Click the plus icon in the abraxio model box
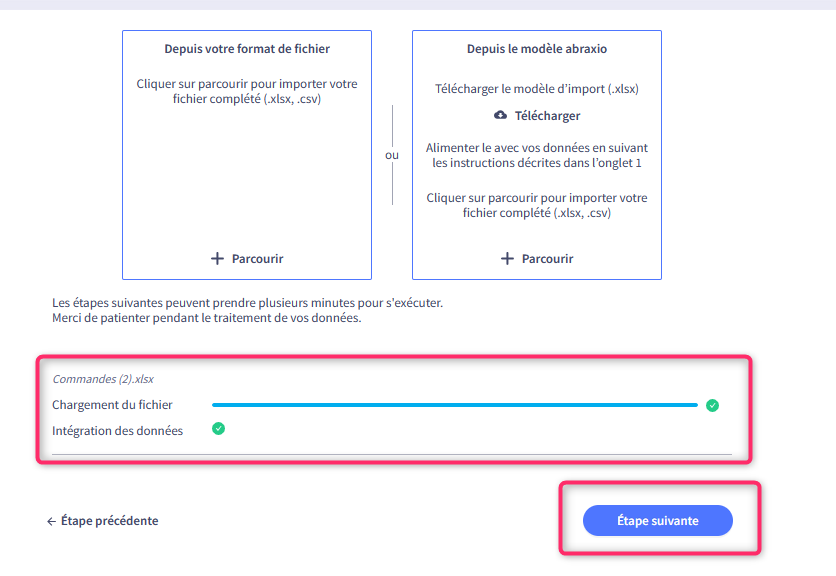 [x=507, y=259]
